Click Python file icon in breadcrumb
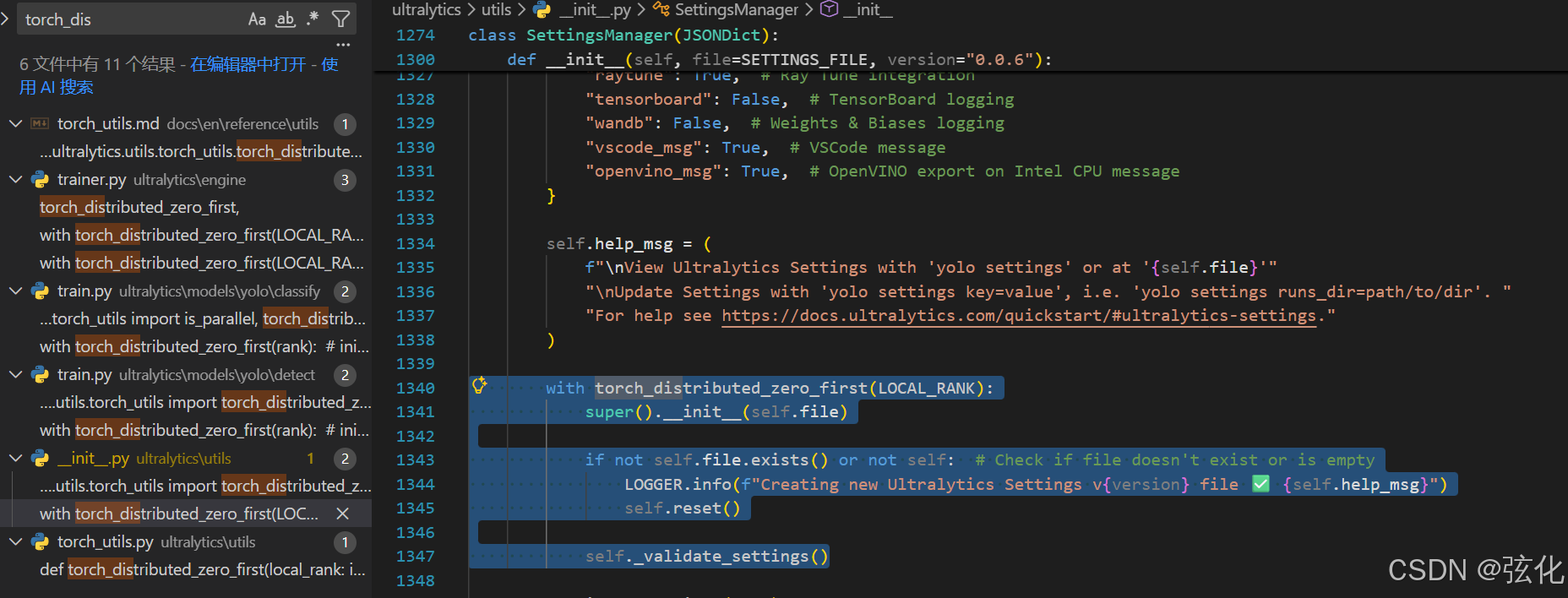 coord(542,9)
